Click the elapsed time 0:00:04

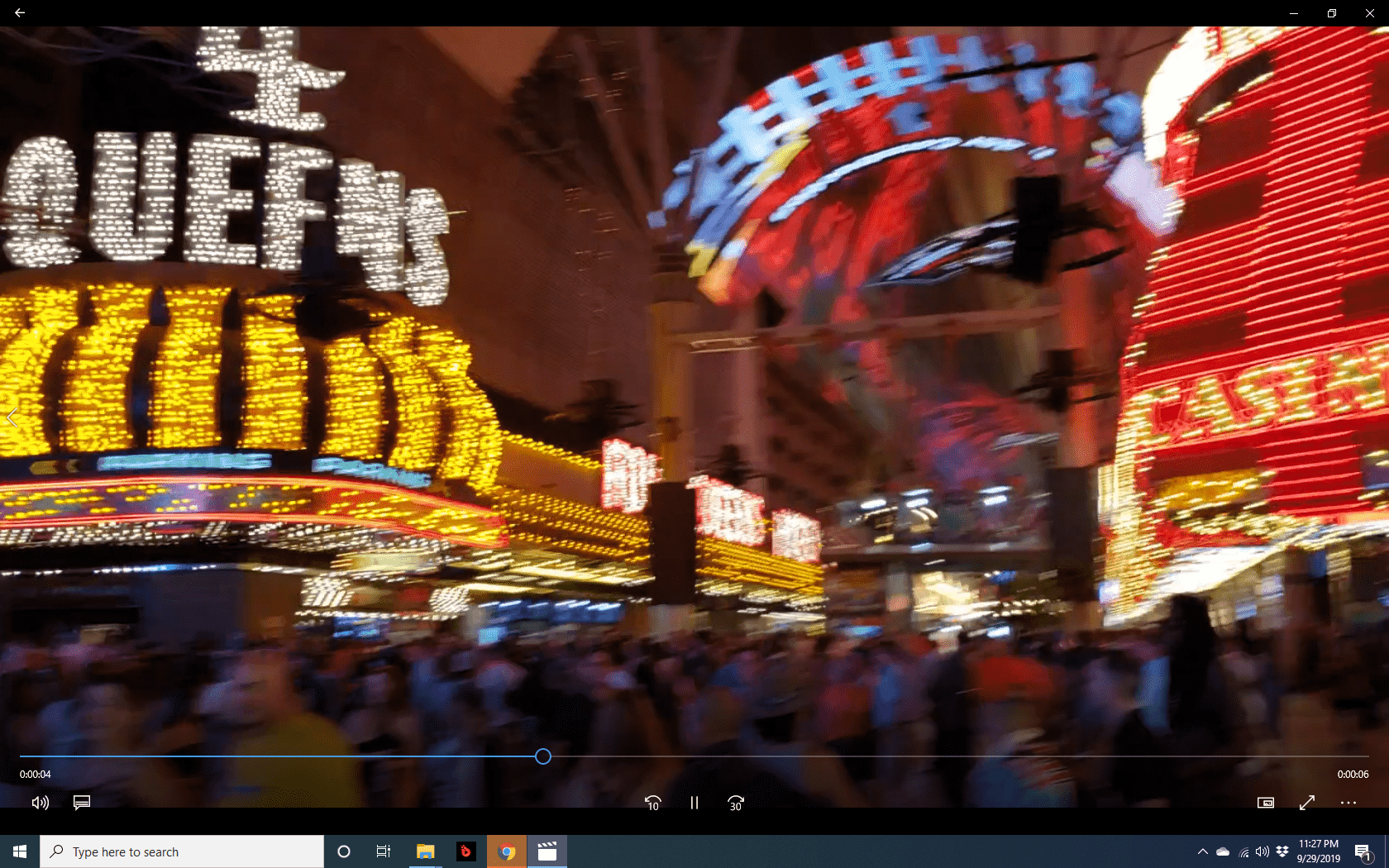(x=36, y=775)
